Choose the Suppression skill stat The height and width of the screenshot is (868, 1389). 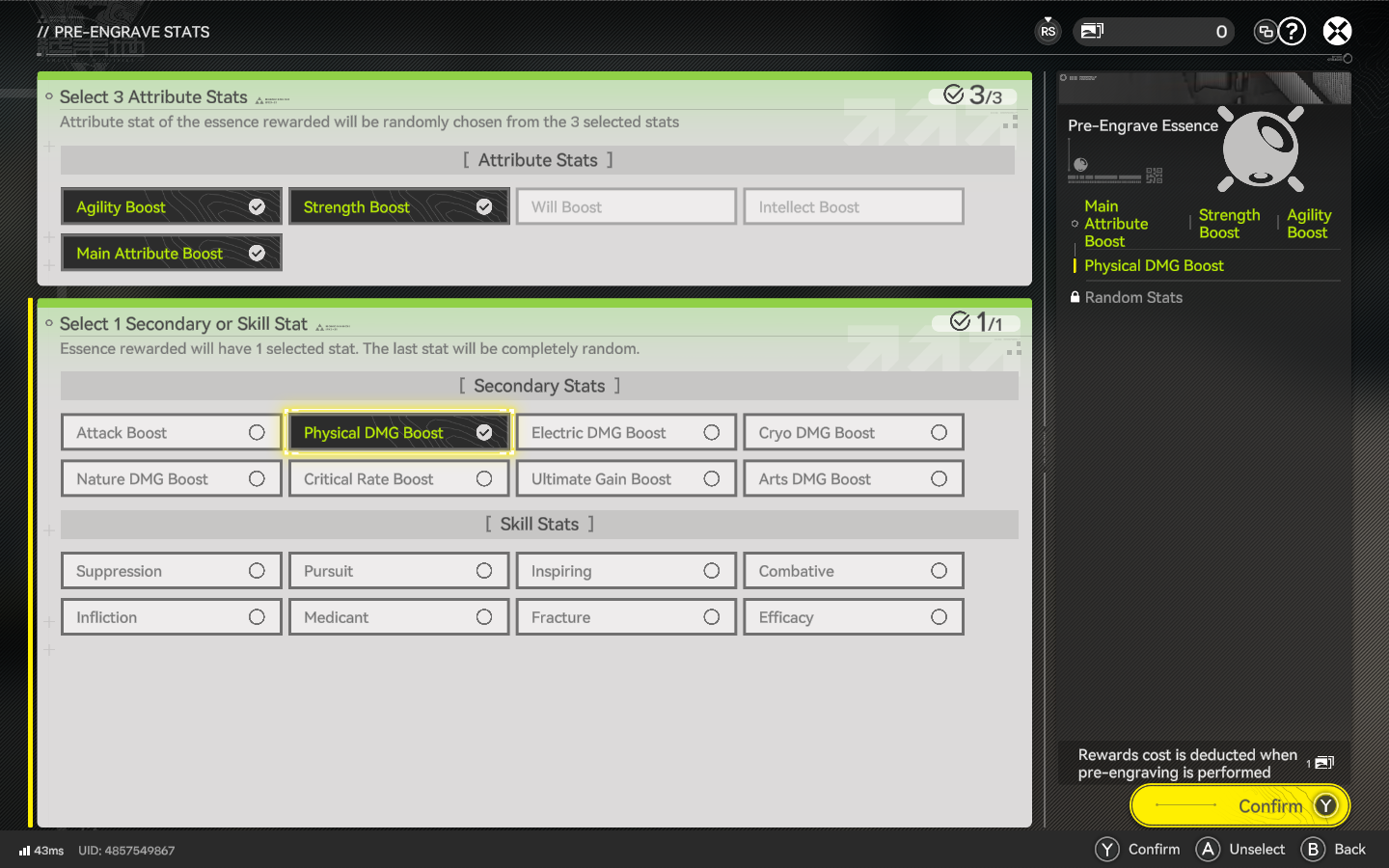172,571
